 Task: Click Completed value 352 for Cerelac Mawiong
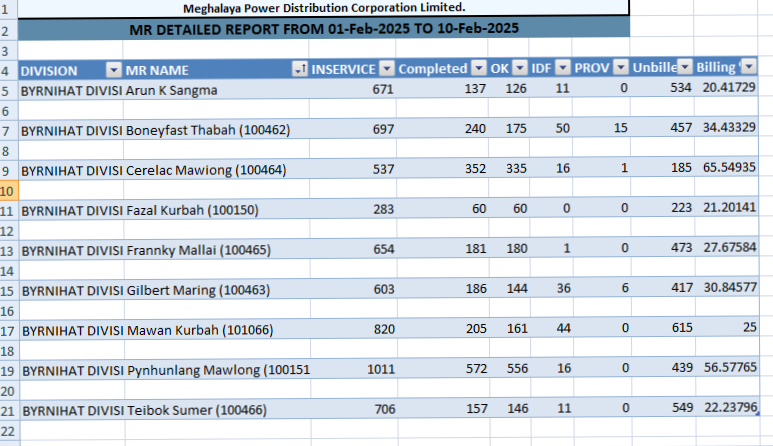(442, 169)
